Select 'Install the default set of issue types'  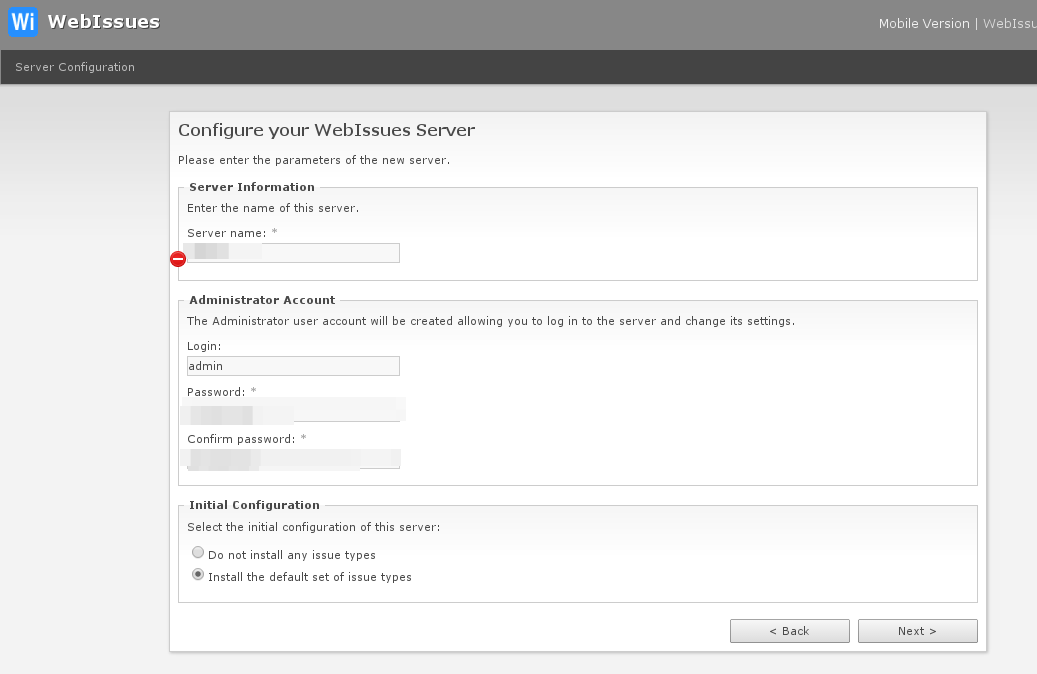(198, 575)
